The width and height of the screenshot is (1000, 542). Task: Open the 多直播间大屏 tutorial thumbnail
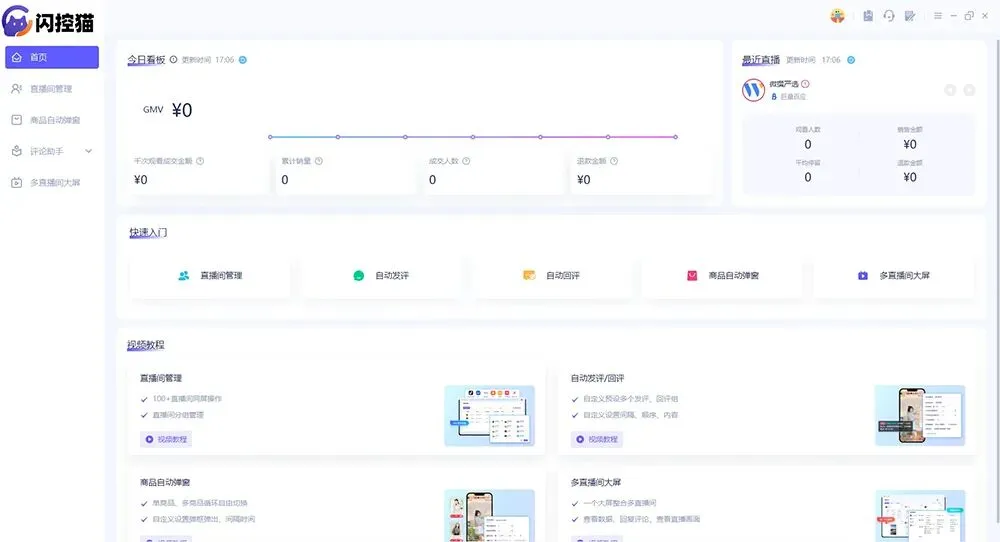[x=920, y=516]
